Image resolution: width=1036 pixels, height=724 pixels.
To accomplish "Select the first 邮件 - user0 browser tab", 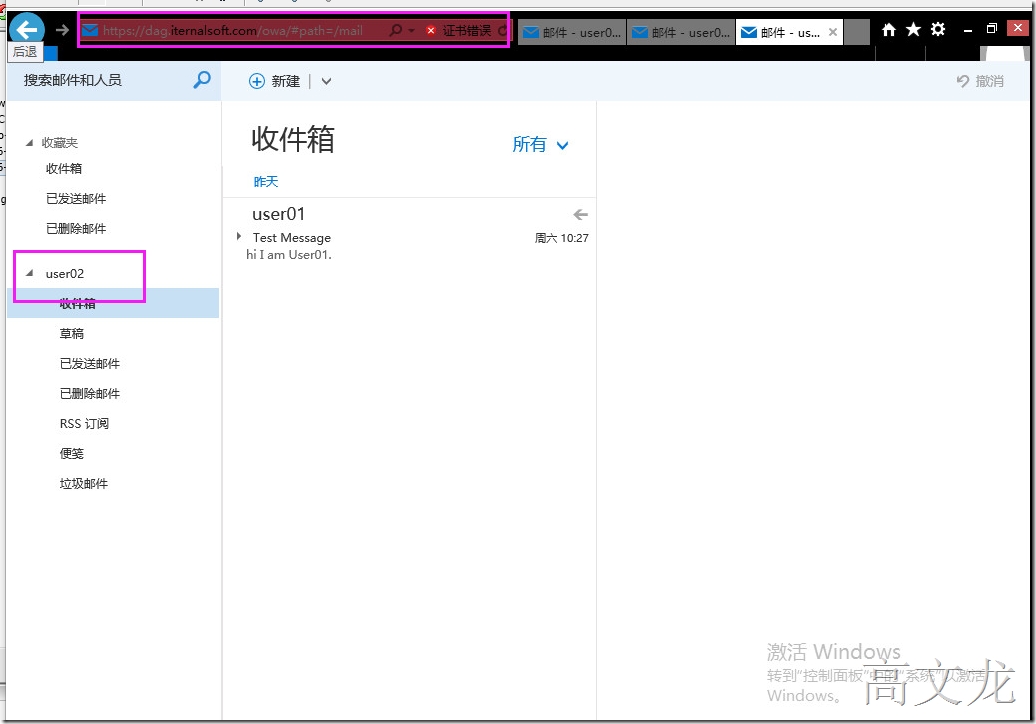I will pyautogui.click(x=571, y=31).
